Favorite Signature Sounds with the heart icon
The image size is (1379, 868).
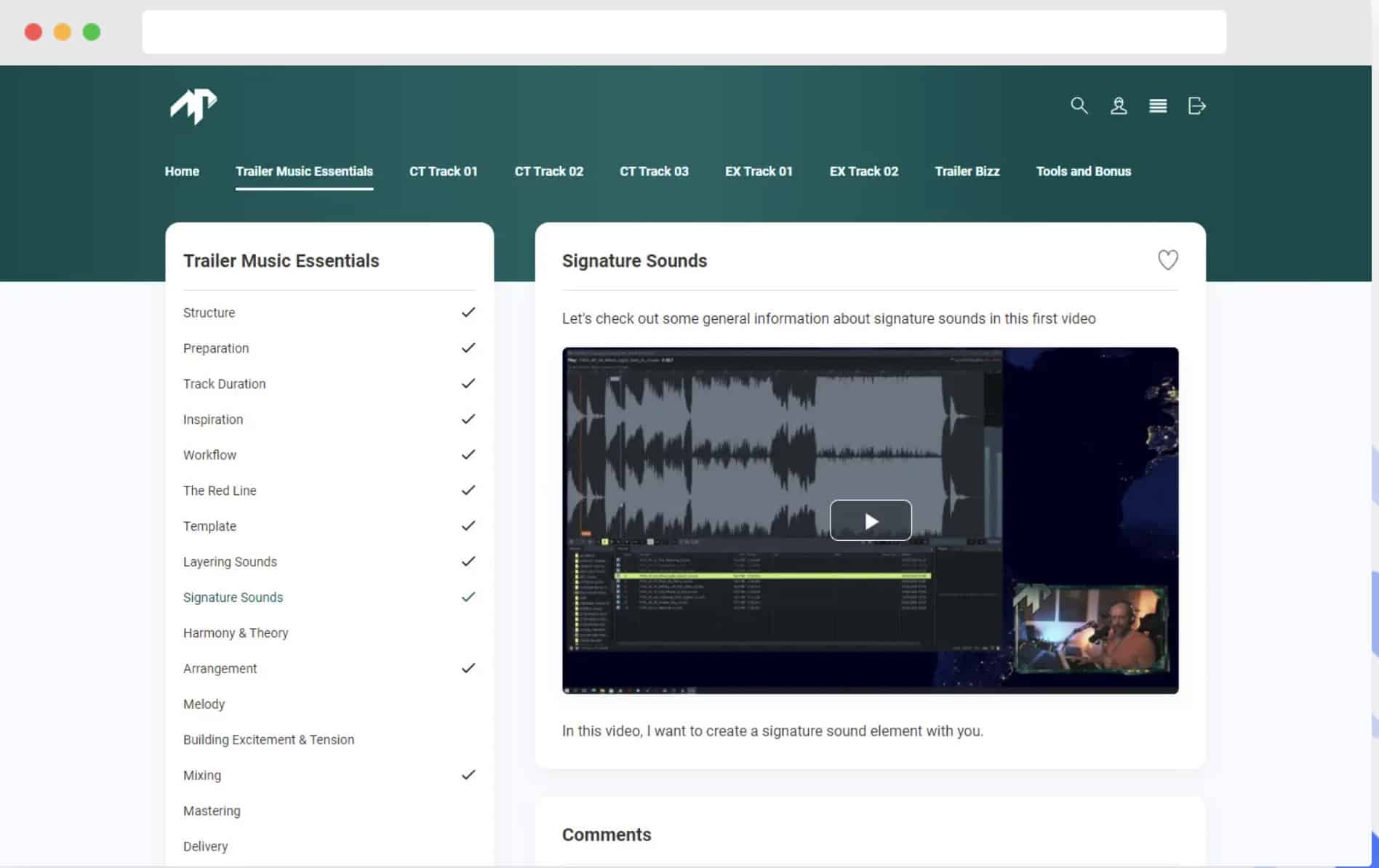tap(1168, 260)
